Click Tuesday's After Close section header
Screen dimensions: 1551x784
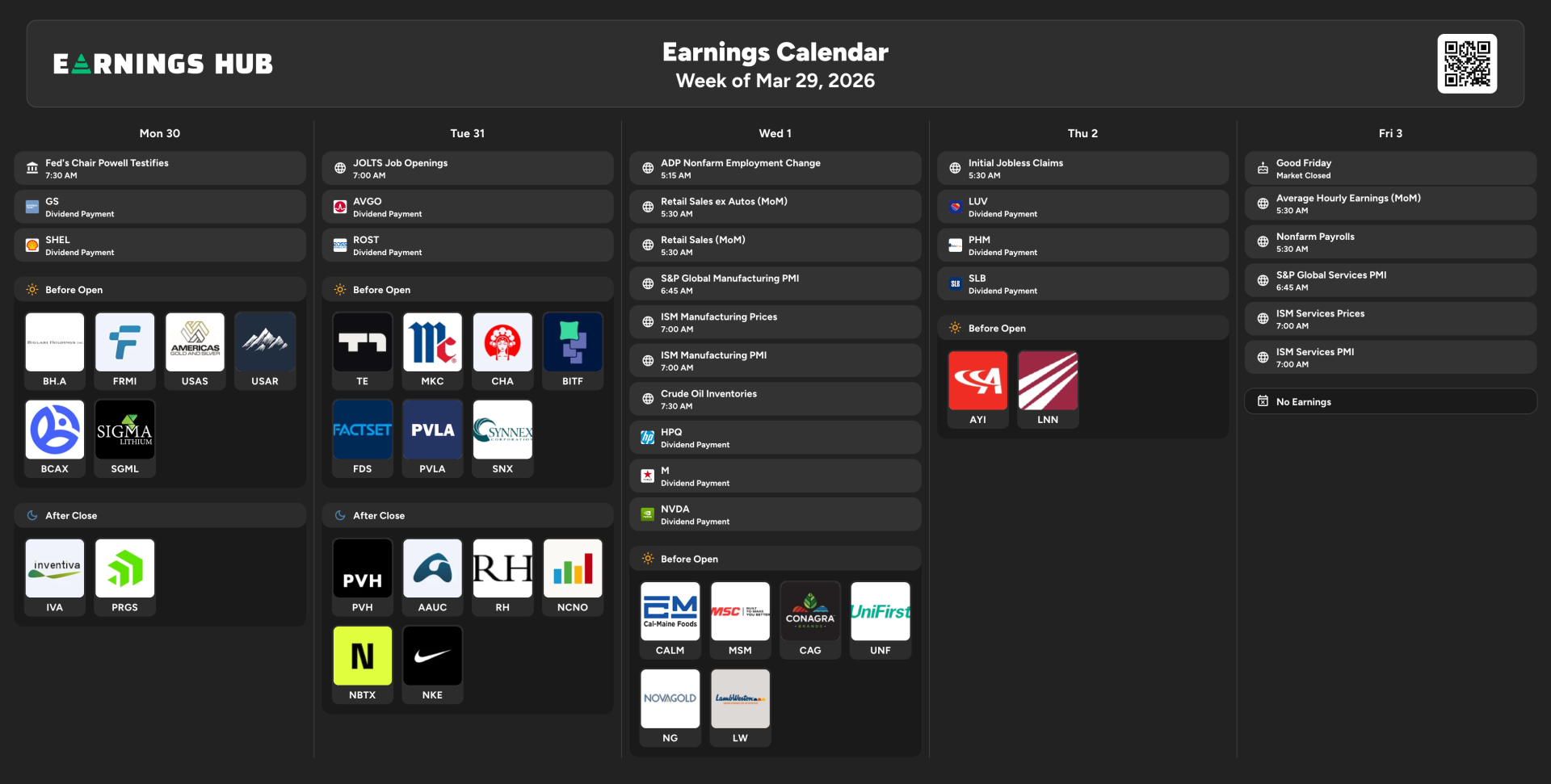(x=468, y=515)
